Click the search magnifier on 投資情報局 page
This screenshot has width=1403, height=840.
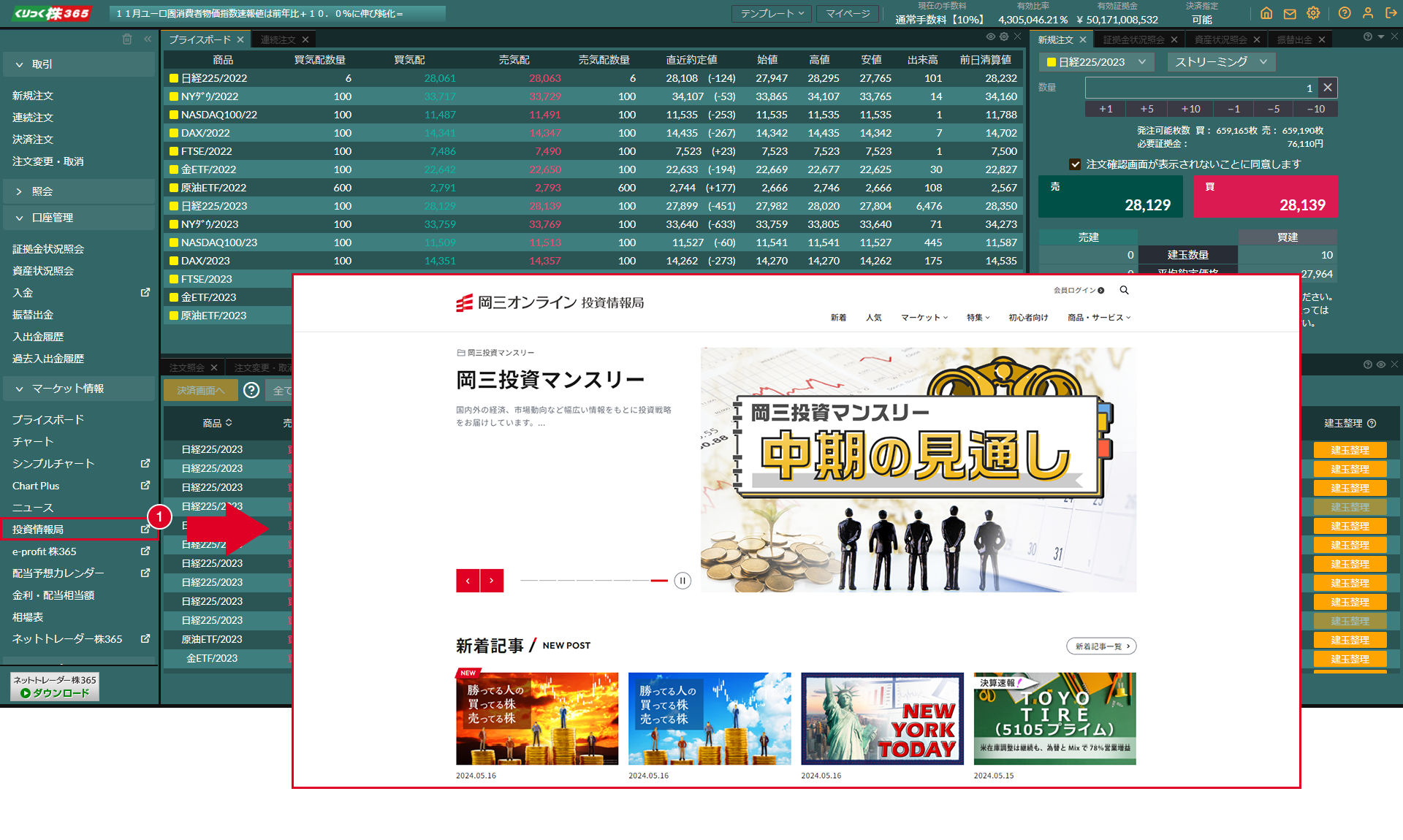pos(1125,290)
